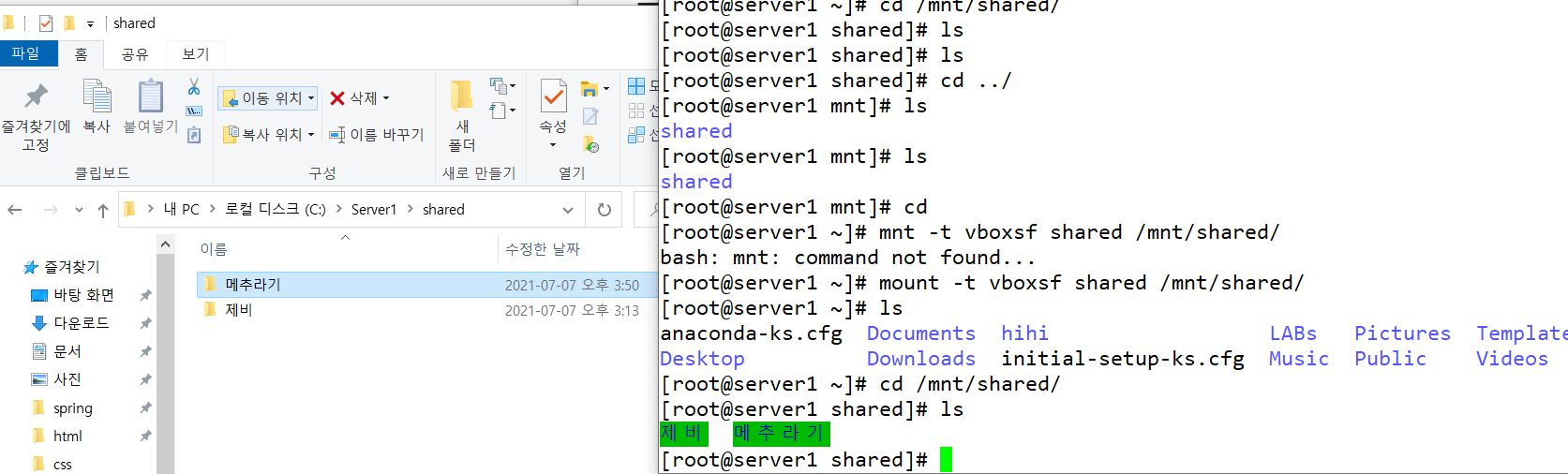This screenshot has height=474, width=1568.
Task: Click Documents in terminal ls output
Action: coord(920,333)
